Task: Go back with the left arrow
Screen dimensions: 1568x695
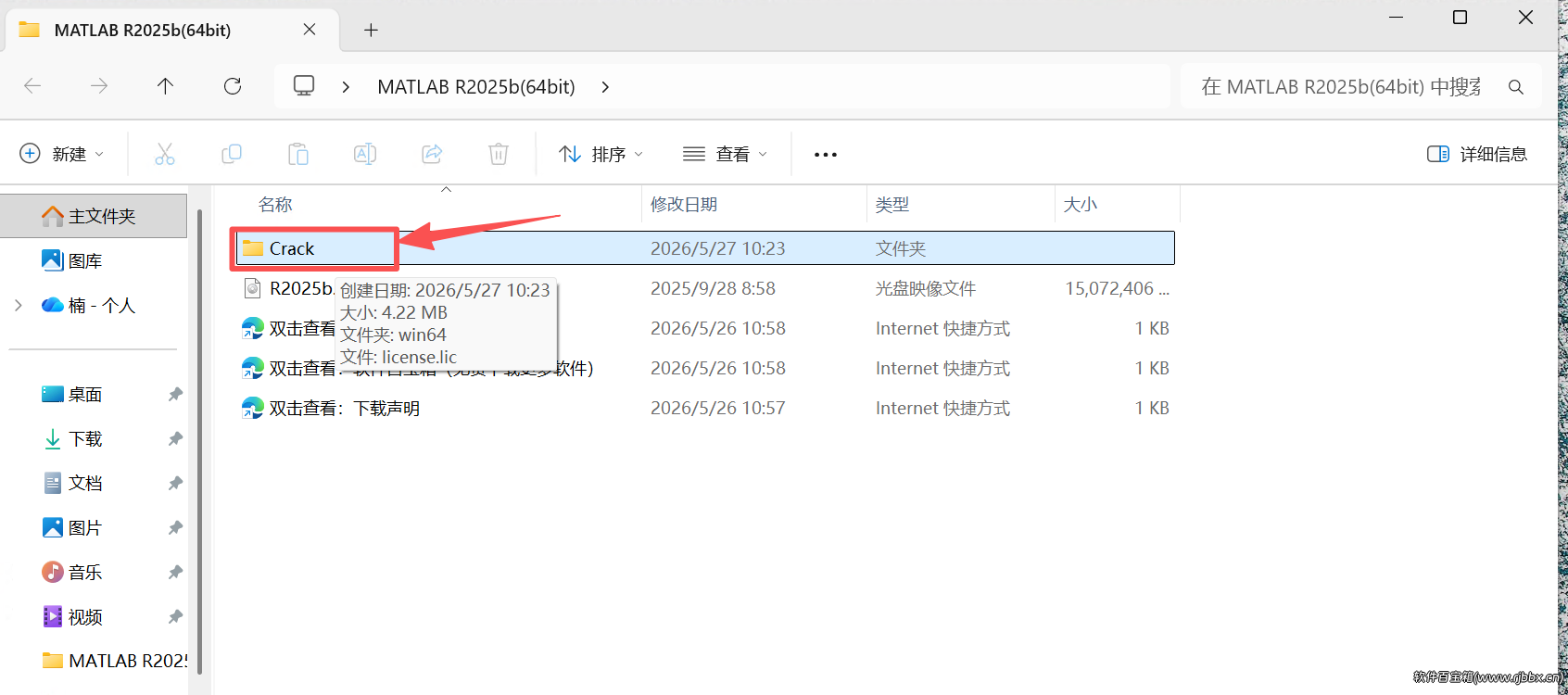Action: pos(32,86)
